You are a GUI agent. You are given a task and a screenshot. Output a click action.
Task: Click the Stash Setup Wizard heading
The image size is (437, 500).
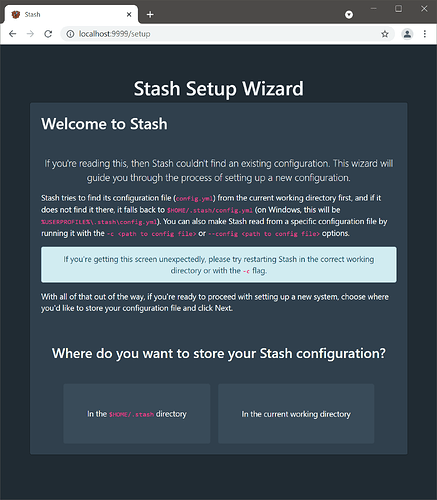pos(219,89)
